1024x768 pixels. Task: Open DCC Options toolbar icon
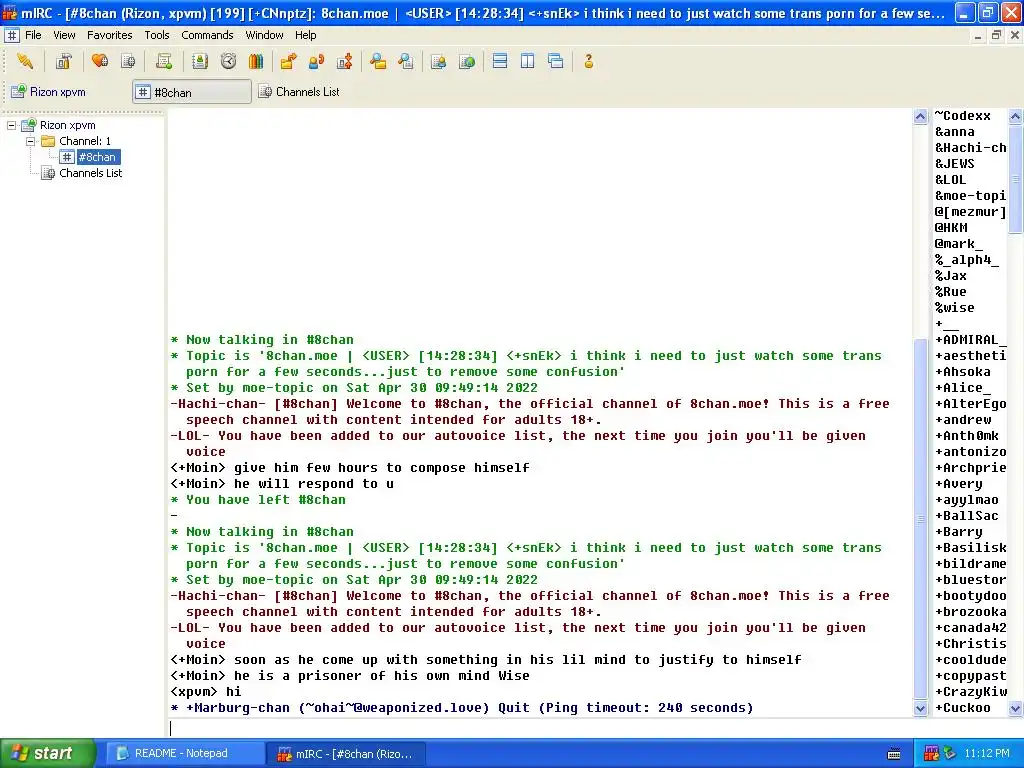click(344, 61)
